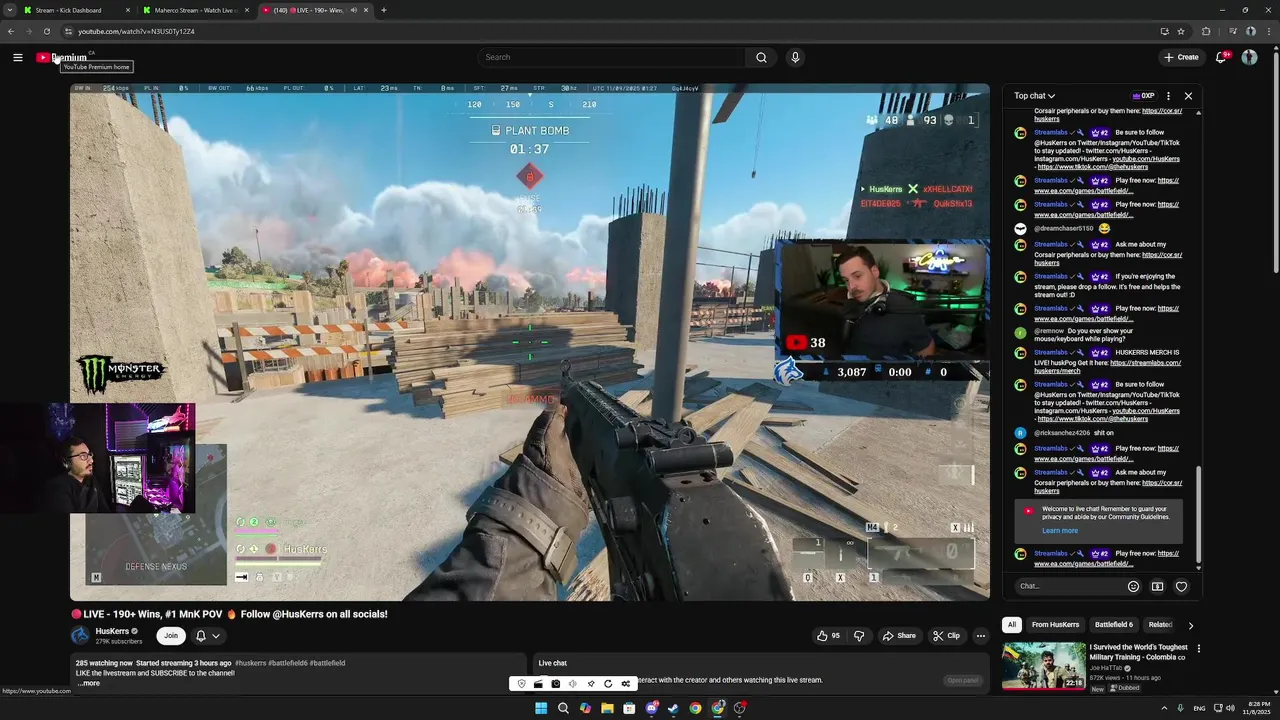Close the live chat panel
The width and height of the screenshot is (1280, 720).
click(1188, 96)
